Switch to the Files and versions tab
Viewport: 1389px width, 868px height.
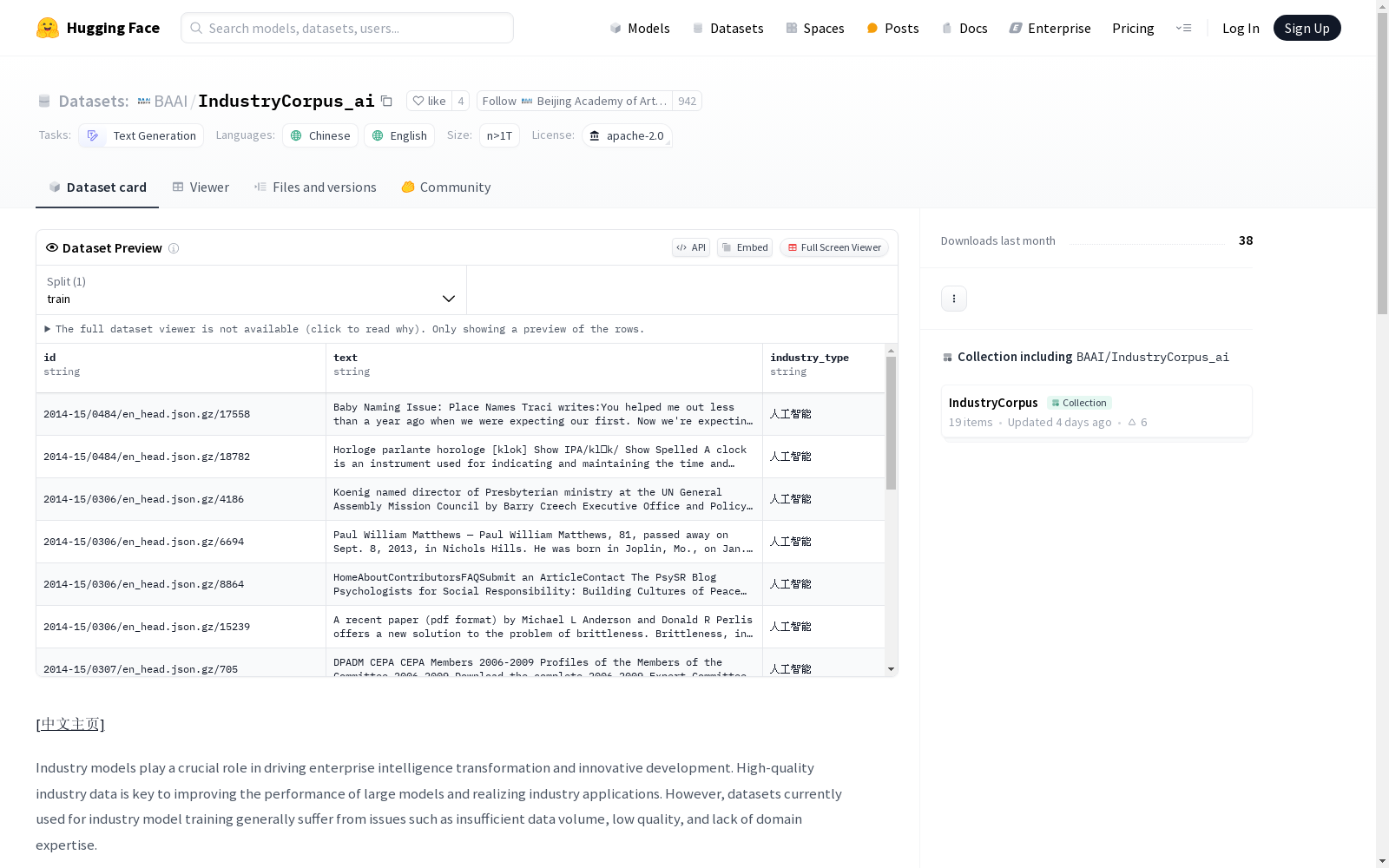[315, 187]
